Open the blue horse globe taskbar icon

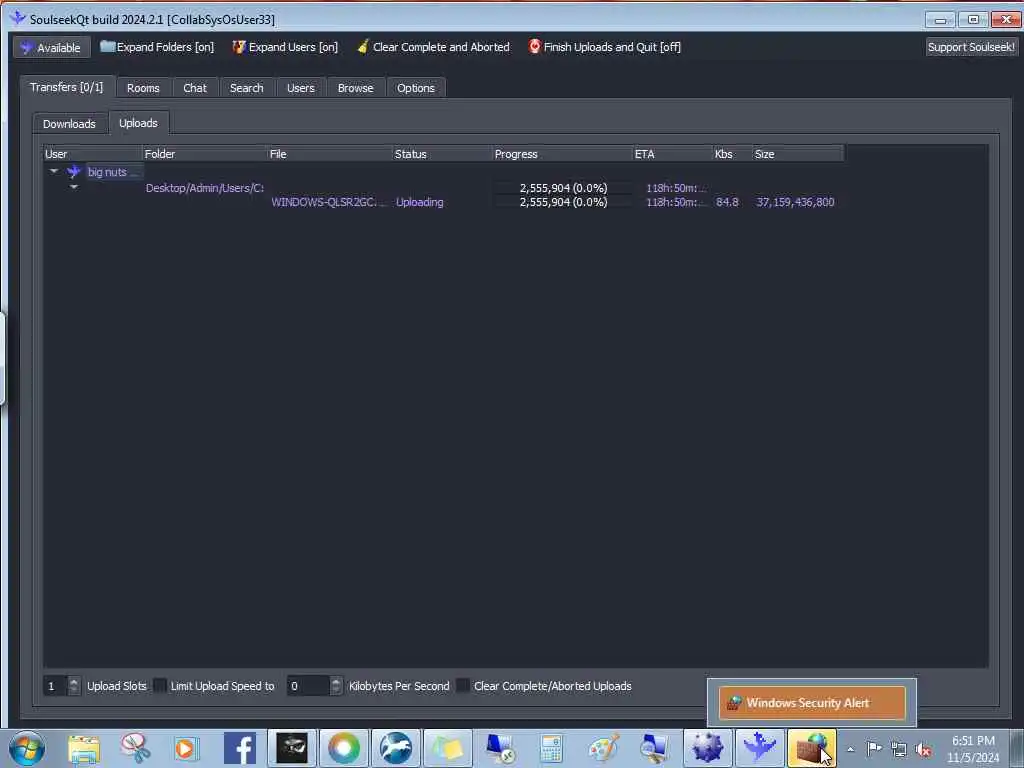coord(396,748)
